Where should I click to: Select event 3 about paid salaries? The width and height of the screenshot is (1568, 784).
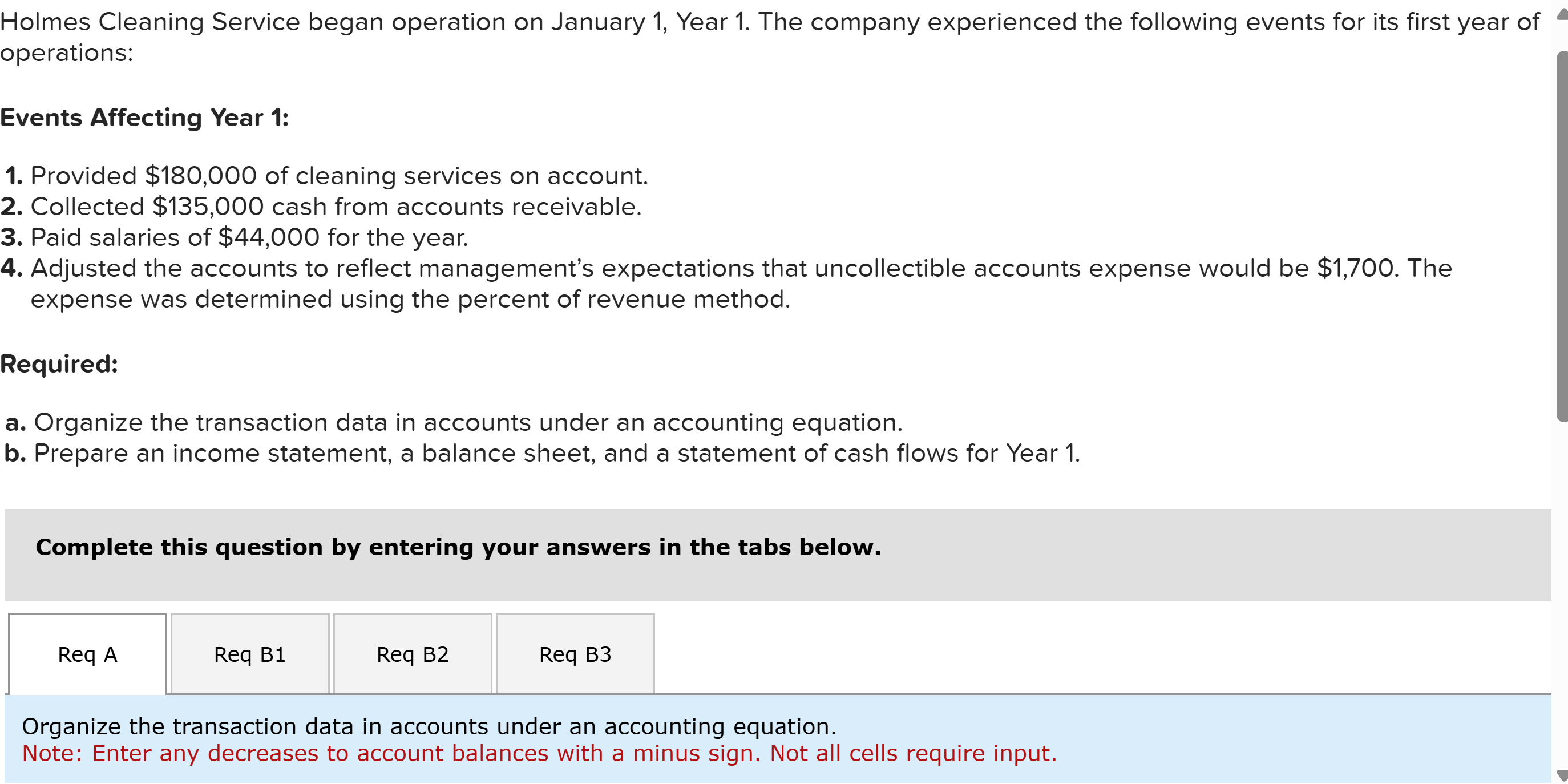(235, 237)
